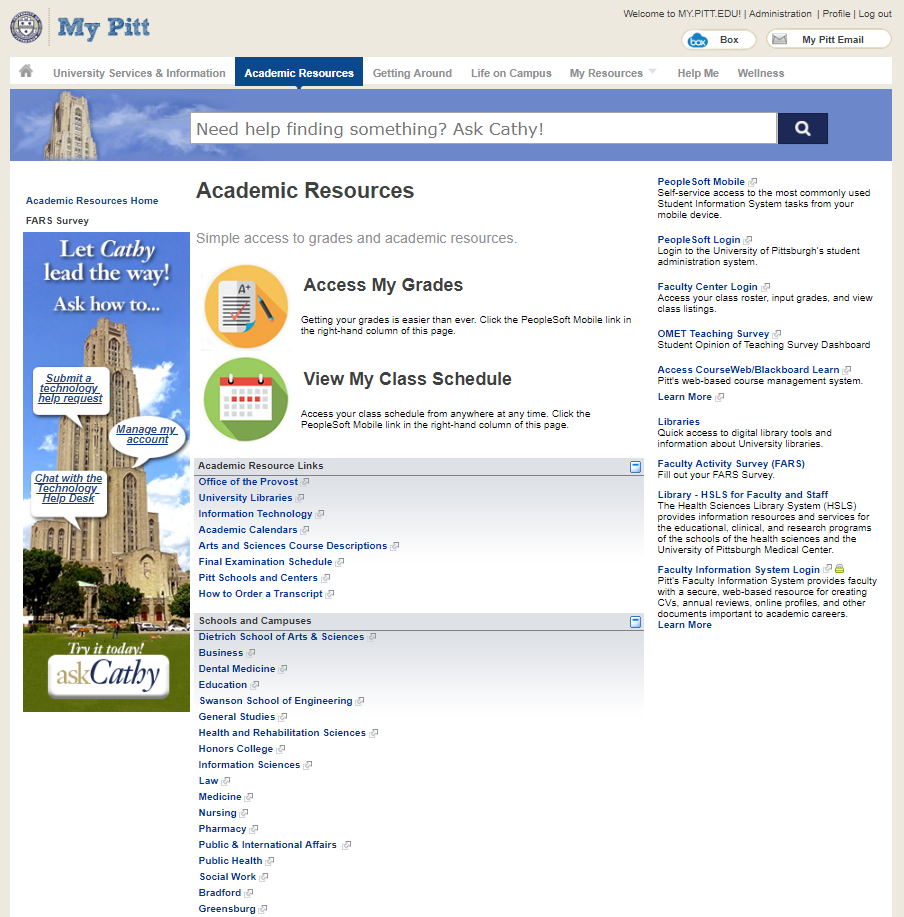Open My Pitt Email button
Viewport: 904px width, 917px height.
click(x=829, y=40)
